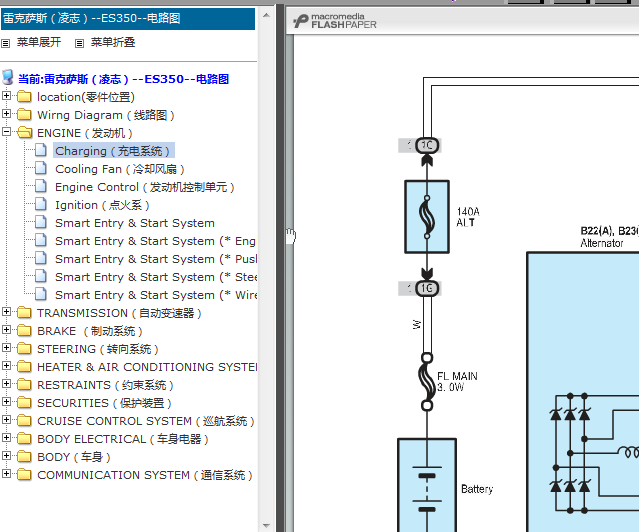Click the FL MAIN fusible link symbol
Screen dimensions: 639x532
pyautogui.click(x=427, y=382)
